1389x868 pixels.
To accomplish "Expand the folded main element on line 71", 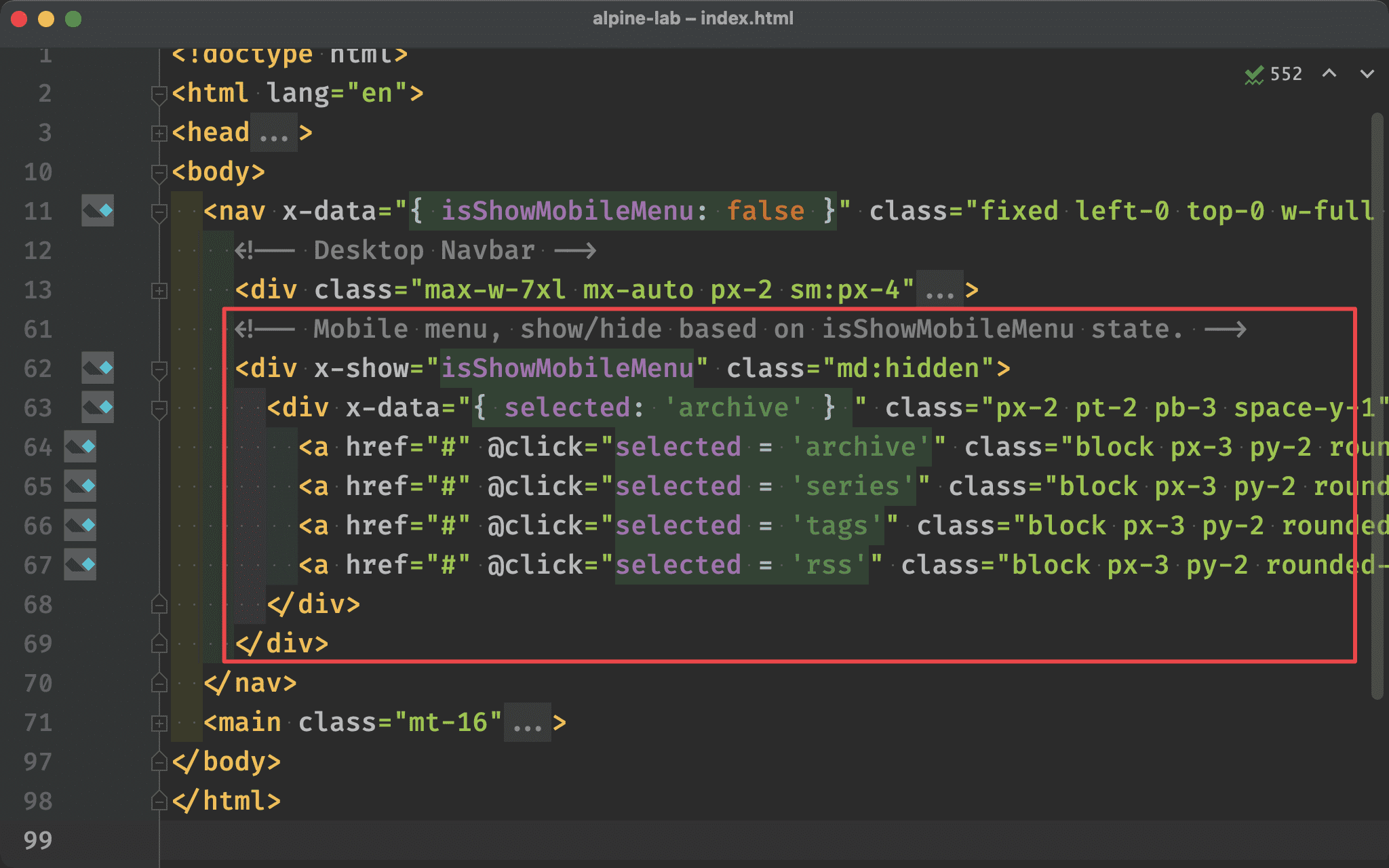I will coord(159,724).
